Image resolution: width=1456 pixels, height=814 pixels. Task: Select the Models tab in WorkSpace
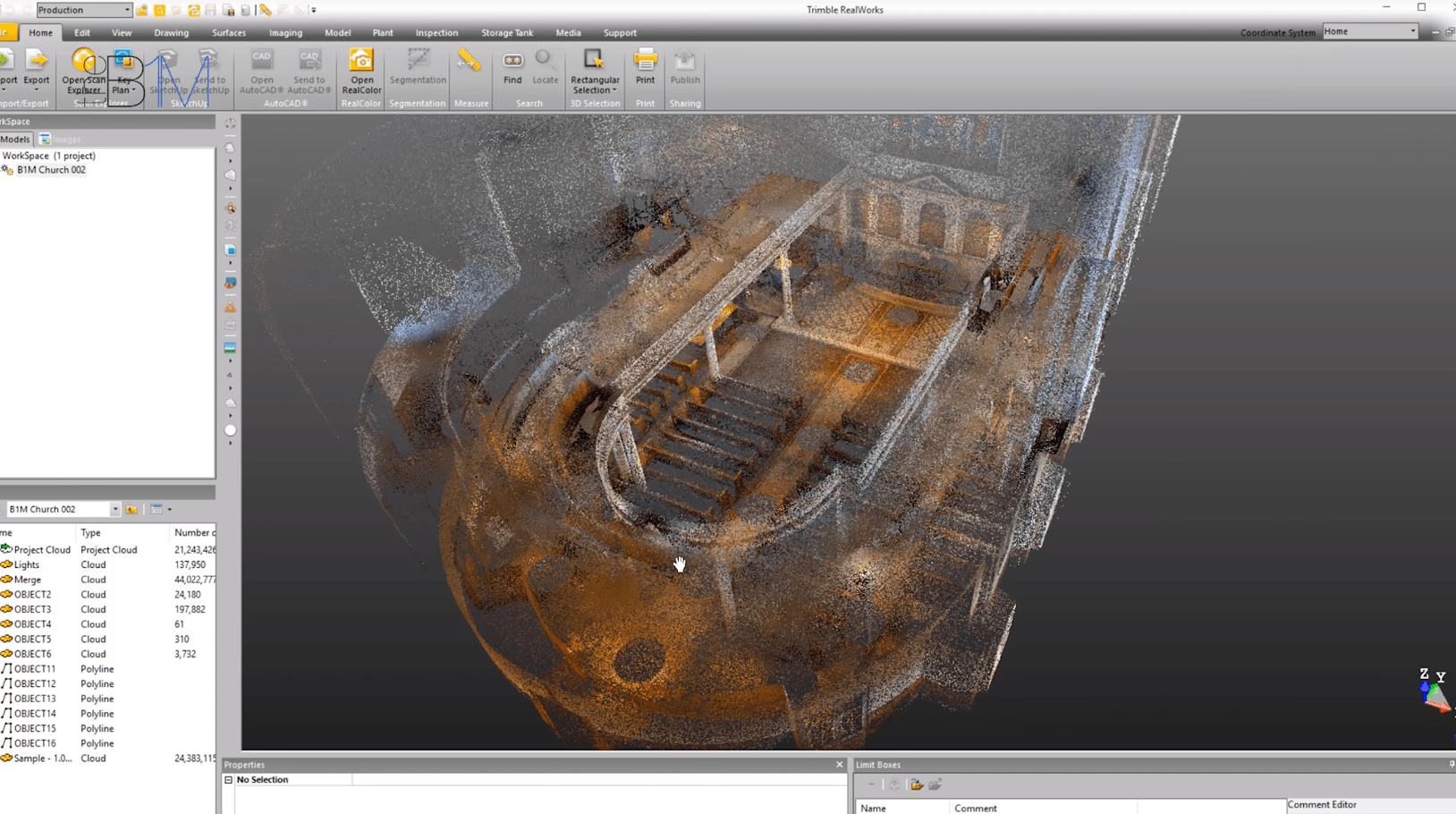coord(15,139)
